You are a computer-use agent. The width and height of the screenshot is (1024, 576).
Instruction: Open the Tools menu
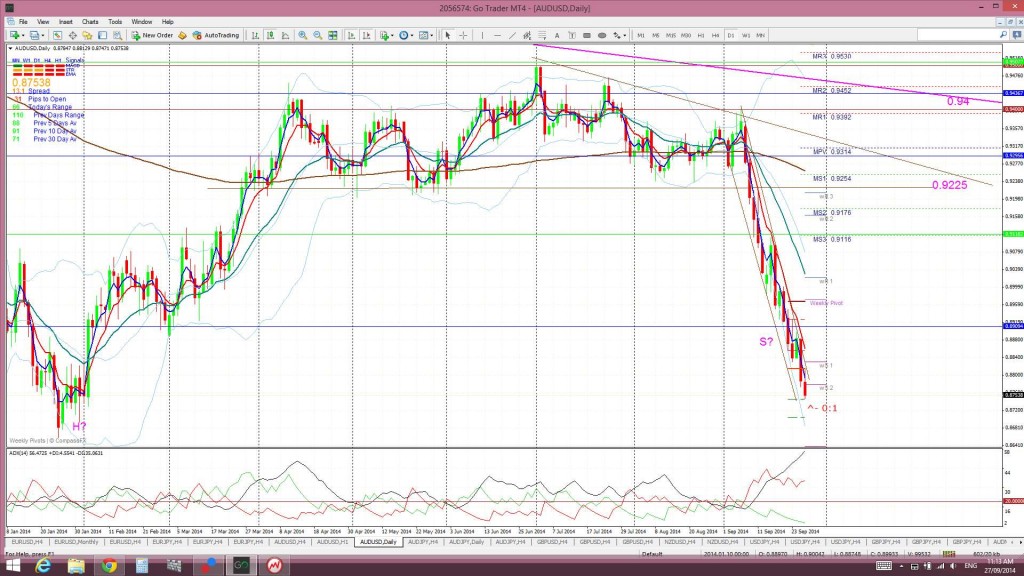(115, 22)
